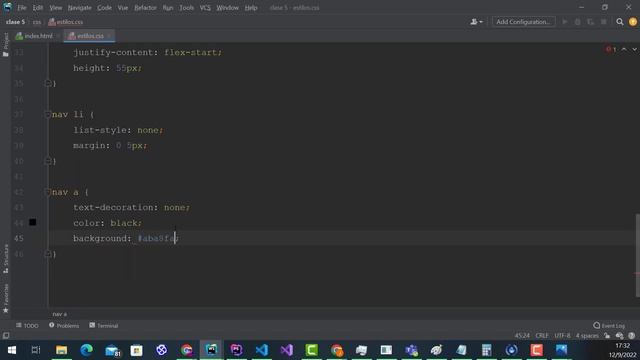
Task: Open the Run menu
Action: pos(168,8)
